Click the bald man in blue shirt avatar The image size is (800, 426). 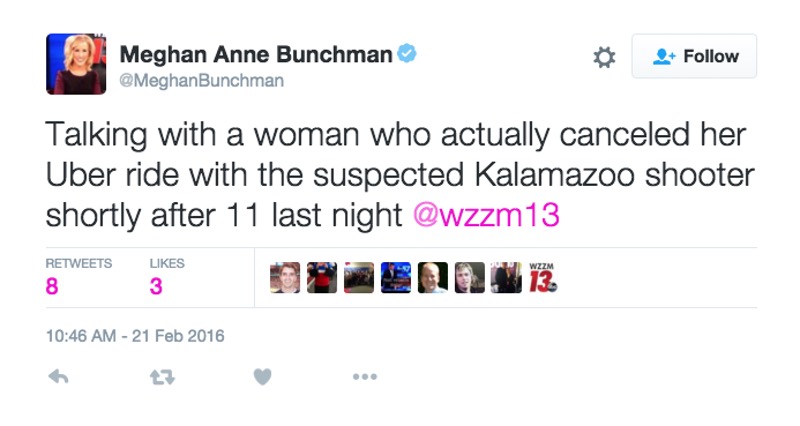point(433,278)
